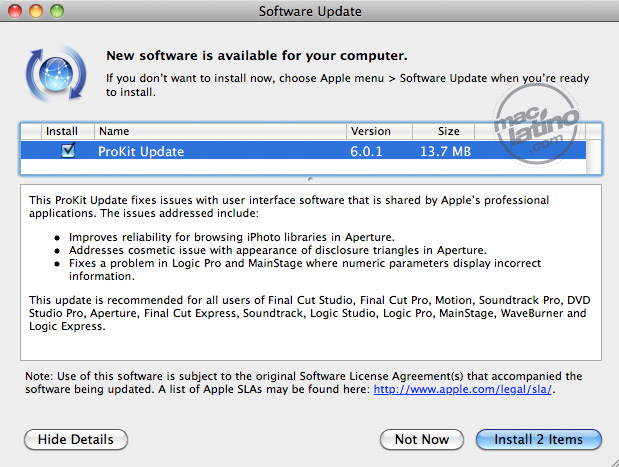Click the Software Update title bar text
Screen dimensions: 619x467
click(310, 11)
